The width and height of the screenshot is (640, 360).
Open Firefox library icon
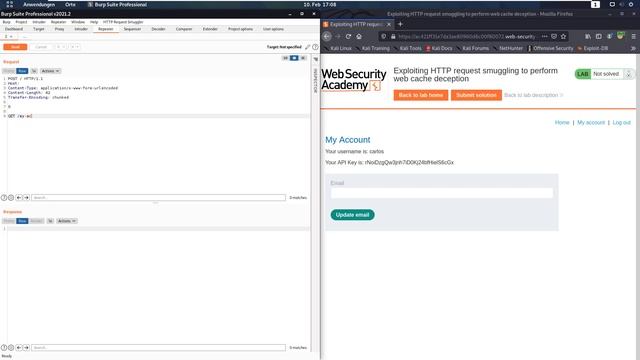(588, 36)
